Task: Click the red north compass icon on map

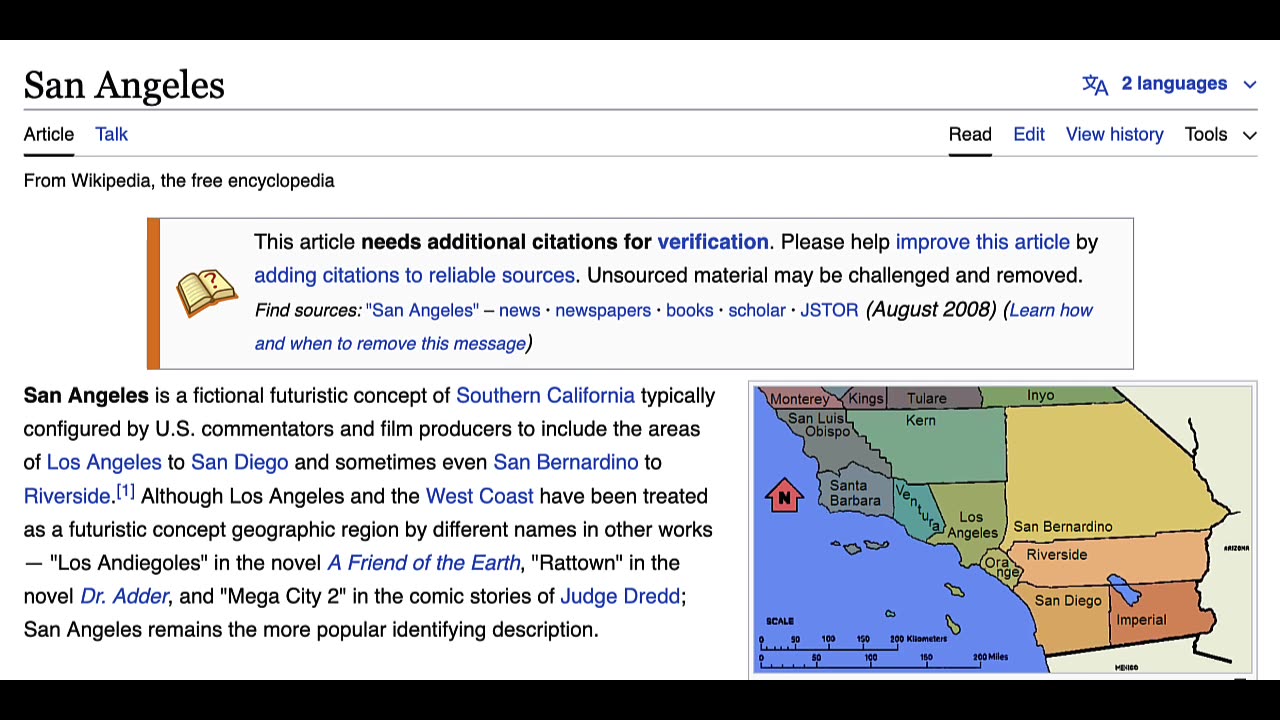Action: pos(784,495)
